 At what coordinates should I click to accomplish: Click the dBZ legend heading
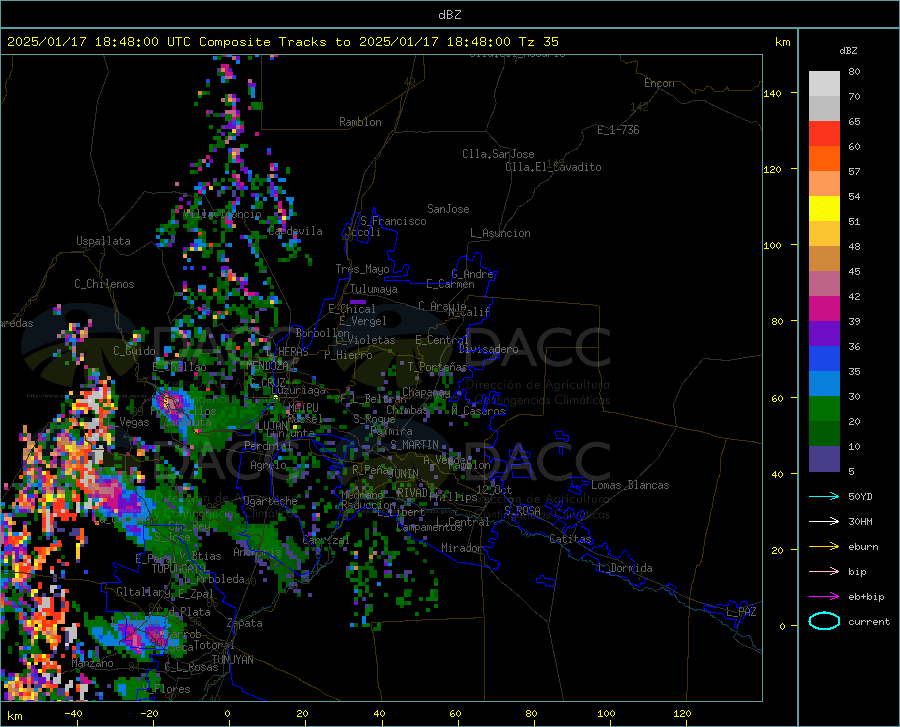tap(848, 50)
